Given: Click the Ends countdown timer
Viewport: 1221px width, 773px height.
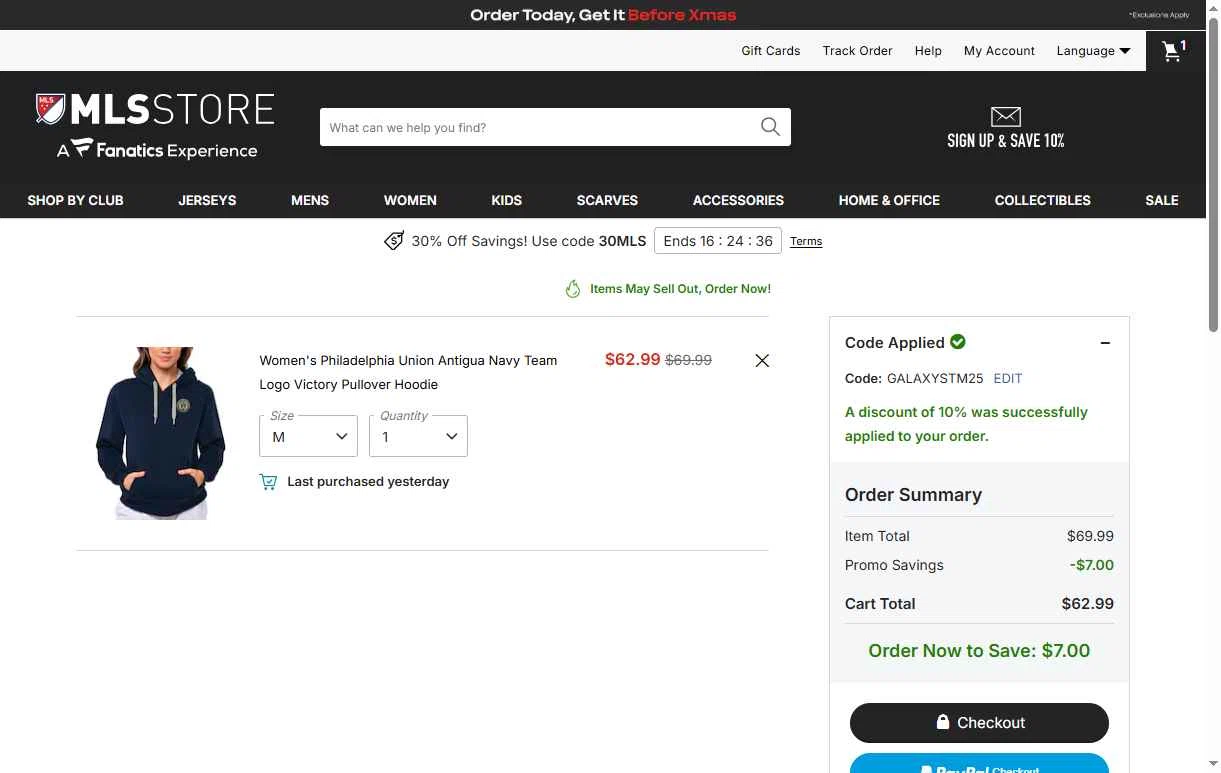Looking at the screenshot, I should [x=718, y=241].
